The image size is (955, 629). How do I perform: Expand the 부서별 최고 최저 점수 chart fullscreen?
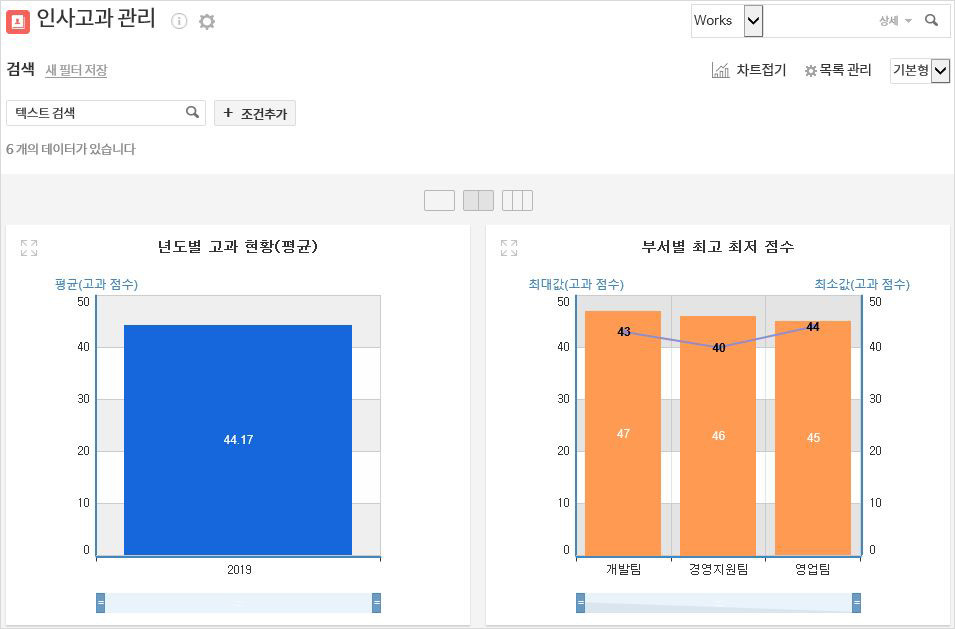(x=509, y=248)
